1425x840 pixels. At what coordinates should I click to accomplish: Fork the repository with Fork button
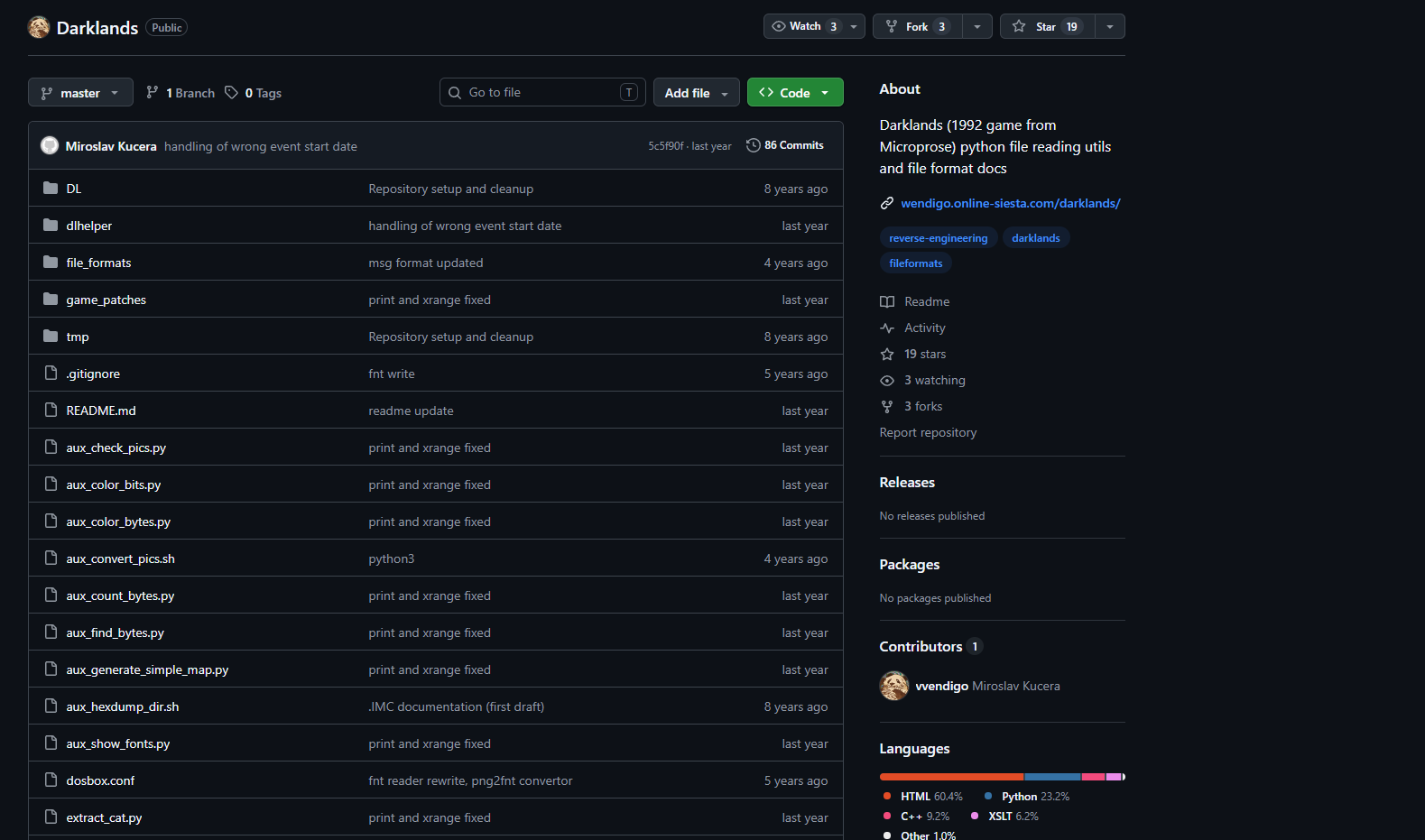(917, 26)
